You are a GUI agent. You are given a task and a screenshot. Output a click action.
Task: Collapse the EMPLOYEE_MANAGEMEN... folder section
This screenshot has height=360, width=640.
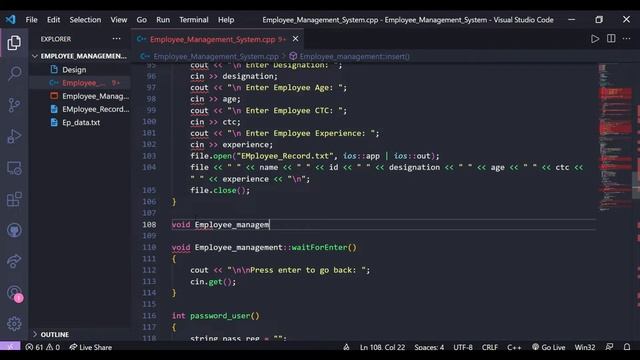pyautogui.click(x=80, y=56)
